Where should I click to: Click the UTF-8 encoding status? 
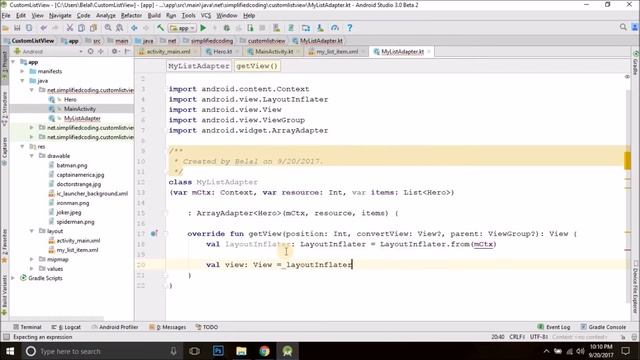point(539,337)
